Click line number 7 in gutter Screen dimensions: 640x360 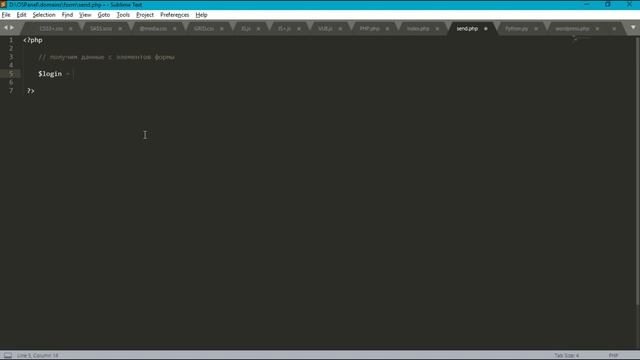11,91
